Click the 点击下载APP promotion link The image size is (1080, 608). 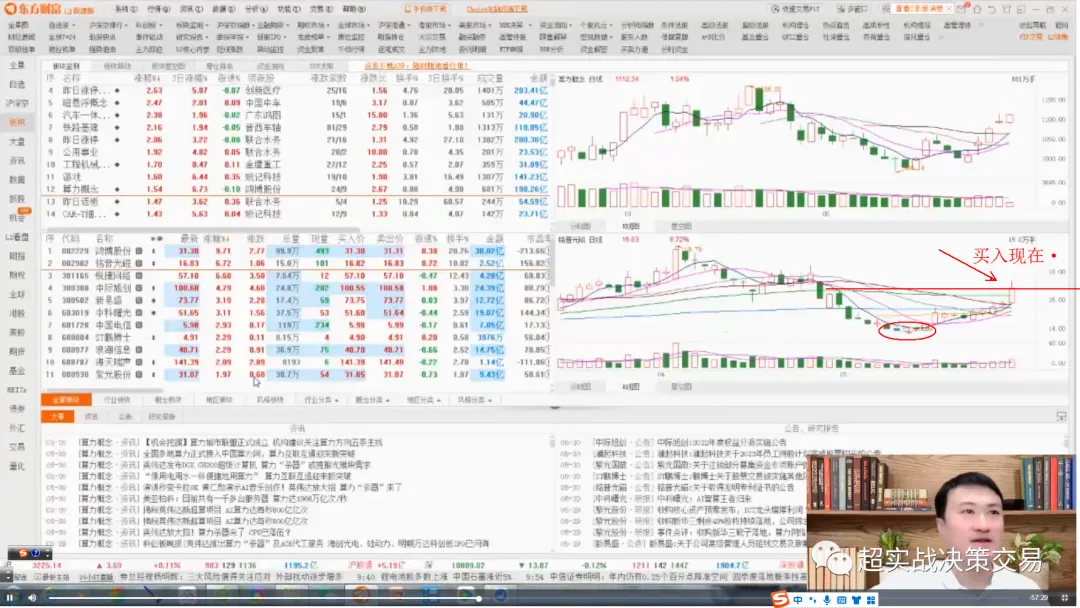(x=416, y=66)
